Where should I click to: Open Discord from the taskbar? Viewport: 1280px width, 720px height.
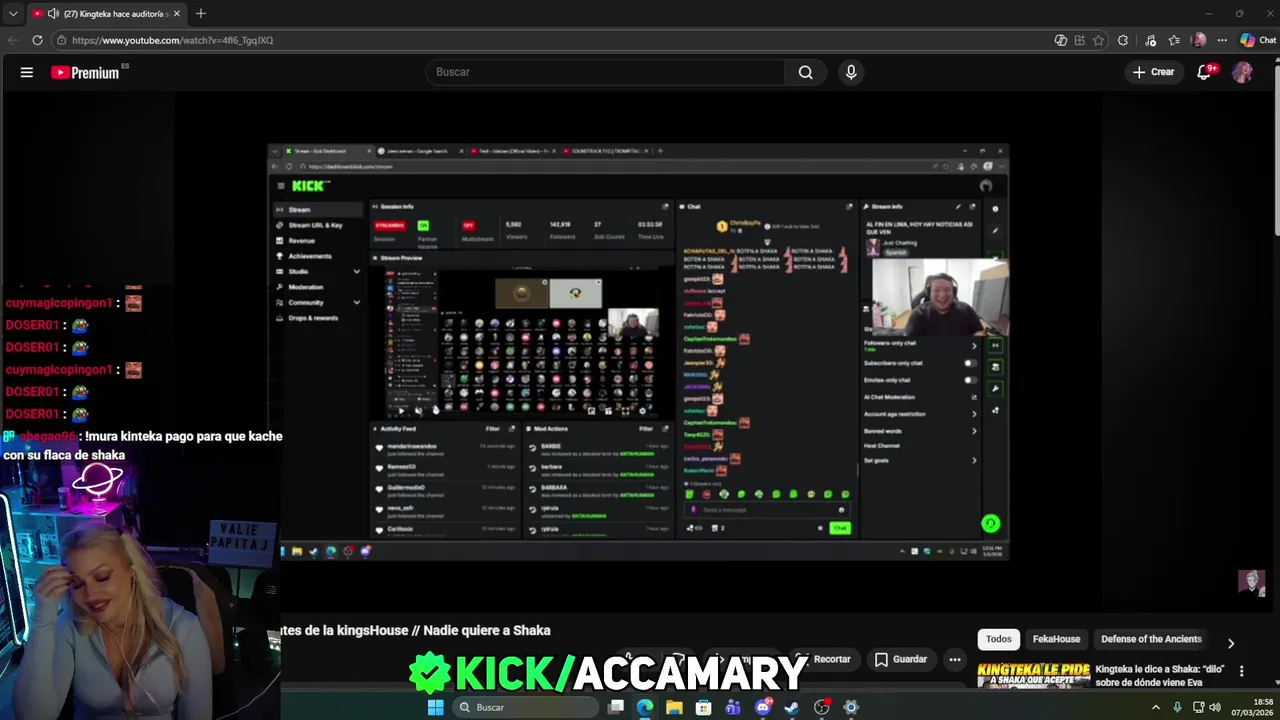coord(763,707)
